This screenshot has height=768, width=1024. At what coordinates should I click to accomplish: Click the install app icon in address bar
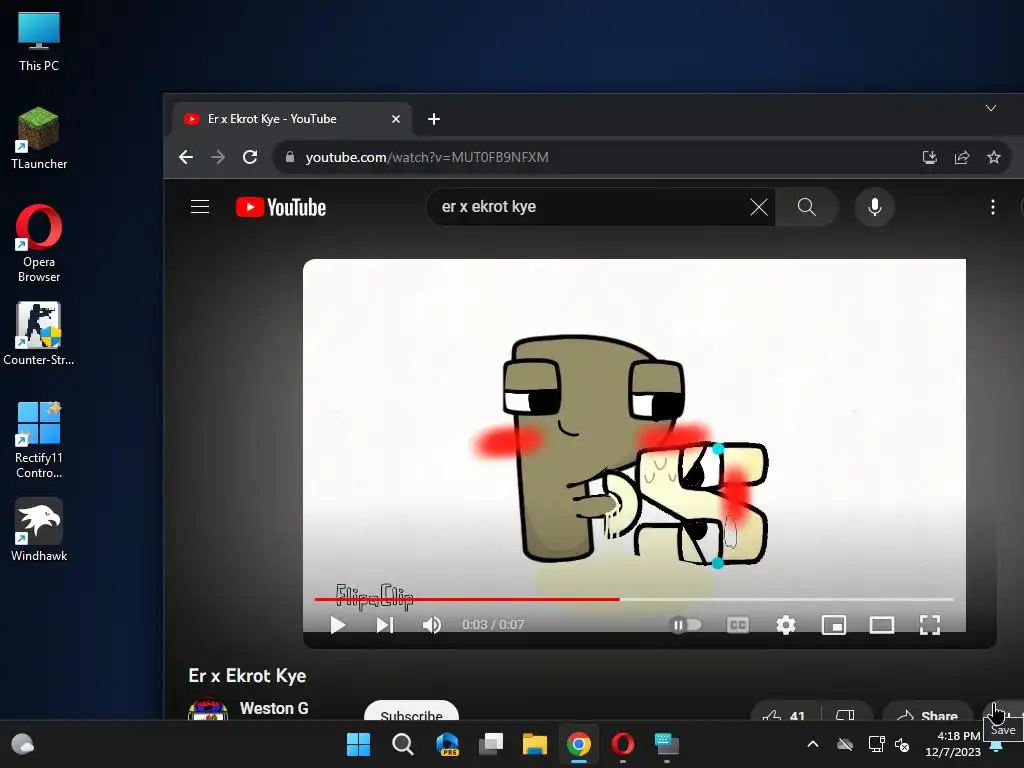929,157
